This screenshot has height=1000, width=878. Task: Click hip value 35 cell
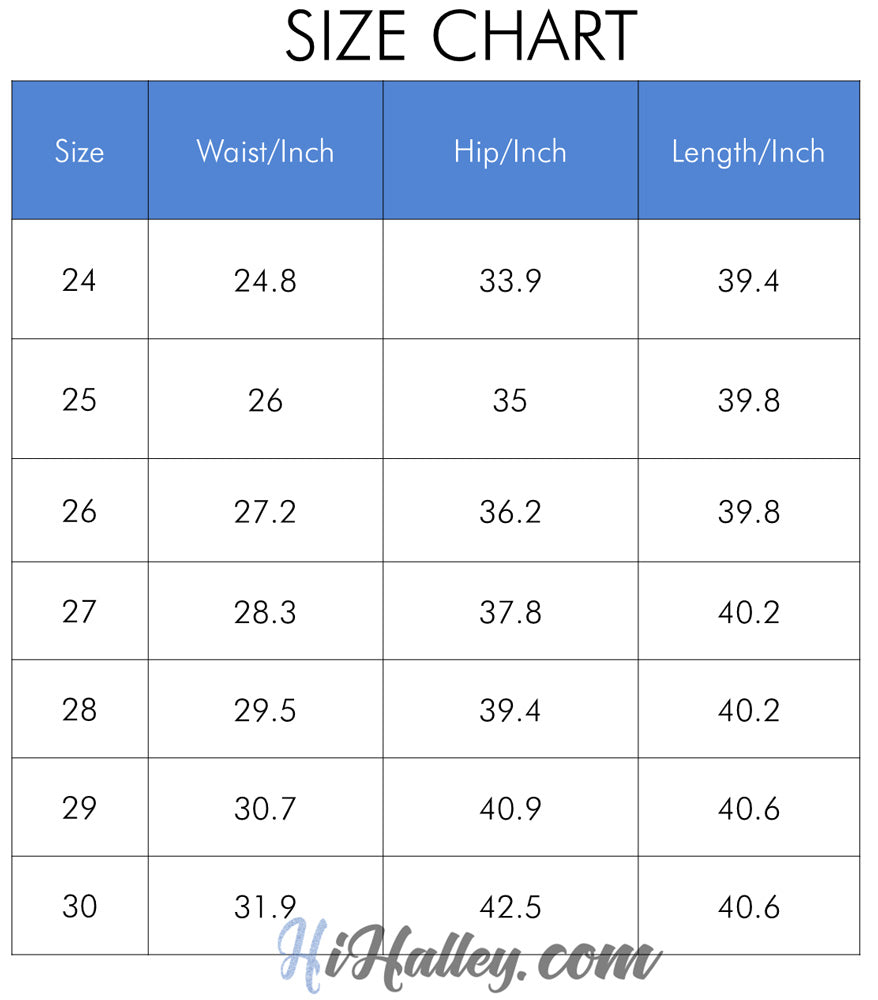(x=510, y=400)
